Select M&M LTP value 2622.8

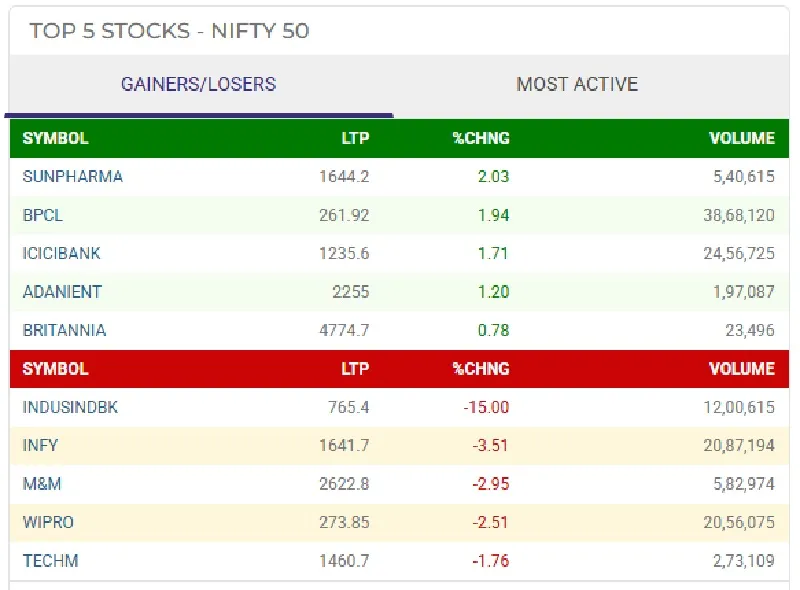pyautogui.click(x=344, y=484)
